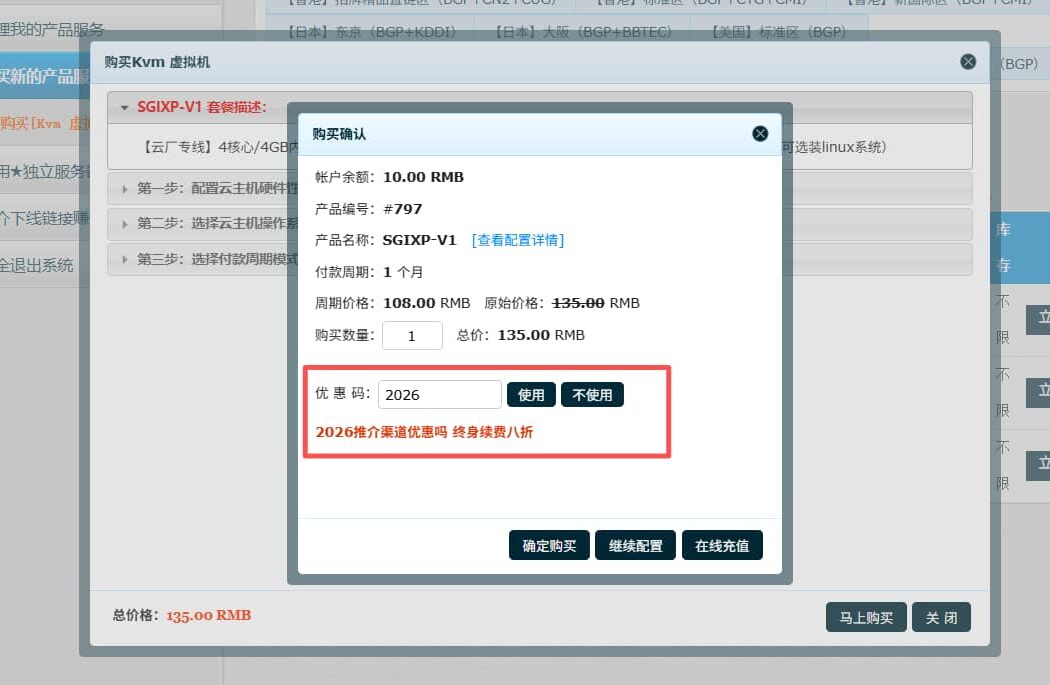This screenshot has height=685, width=1050.
Task: Confirm purchase with 确定购买 button
Action: point(549,545)
